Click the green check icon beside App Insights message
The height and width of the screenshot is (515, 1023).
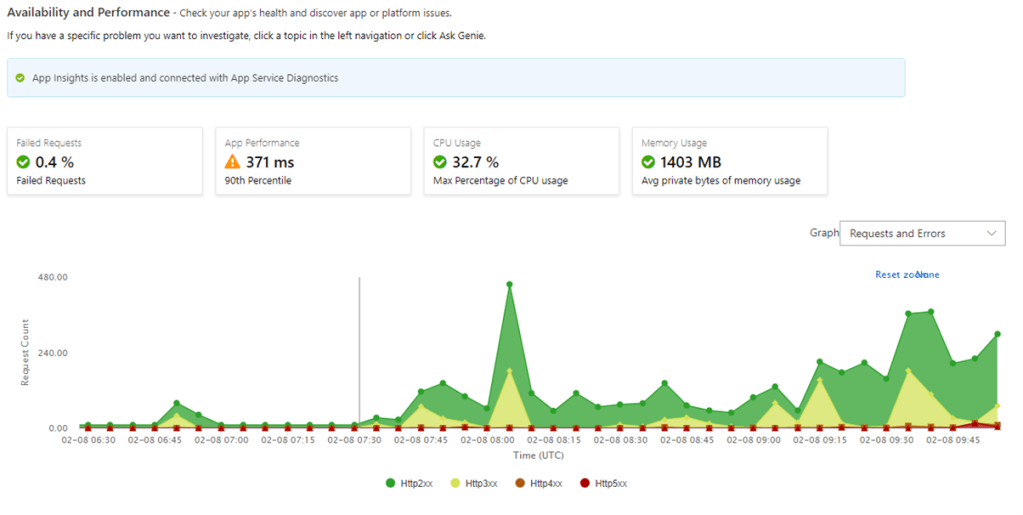[20, 78]
